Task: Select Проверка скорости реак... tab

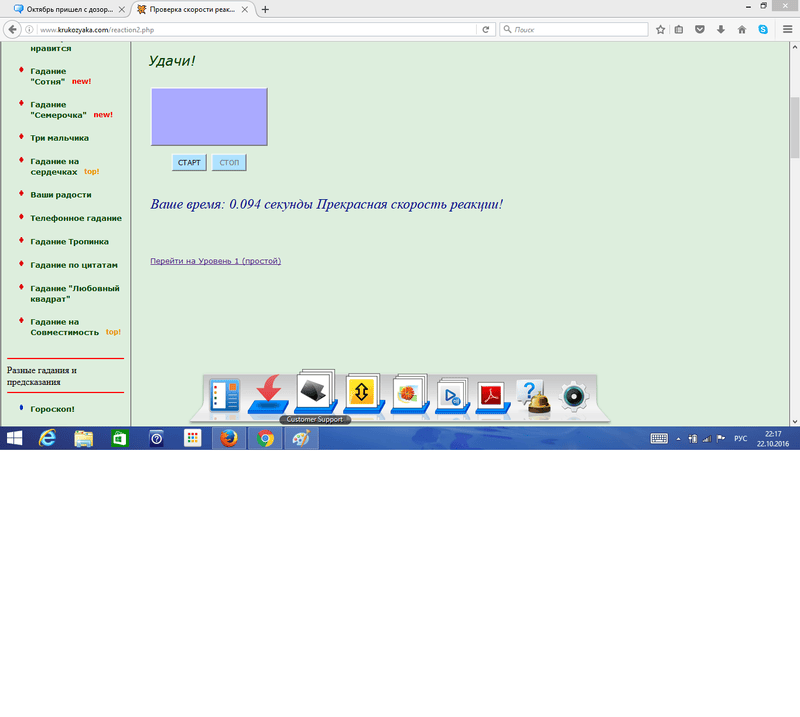Action: click(x=192, y=9)
